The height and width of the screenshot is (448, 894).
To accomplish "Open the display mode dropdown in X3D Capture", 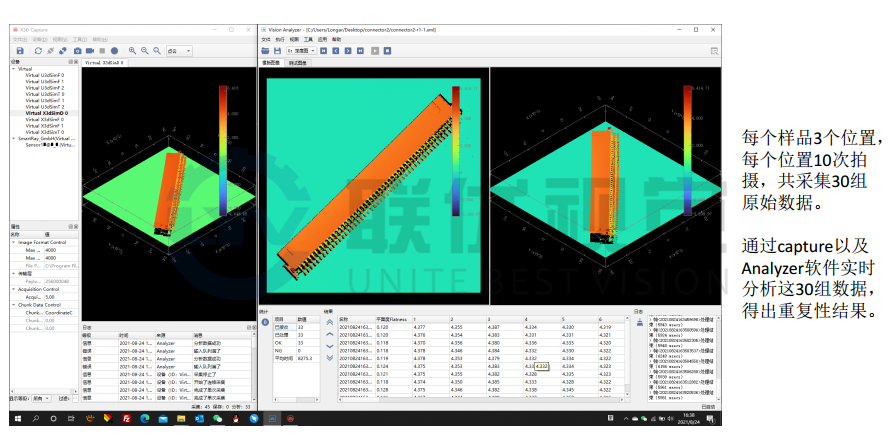I will pyautogui.click(x=180, y=50).
